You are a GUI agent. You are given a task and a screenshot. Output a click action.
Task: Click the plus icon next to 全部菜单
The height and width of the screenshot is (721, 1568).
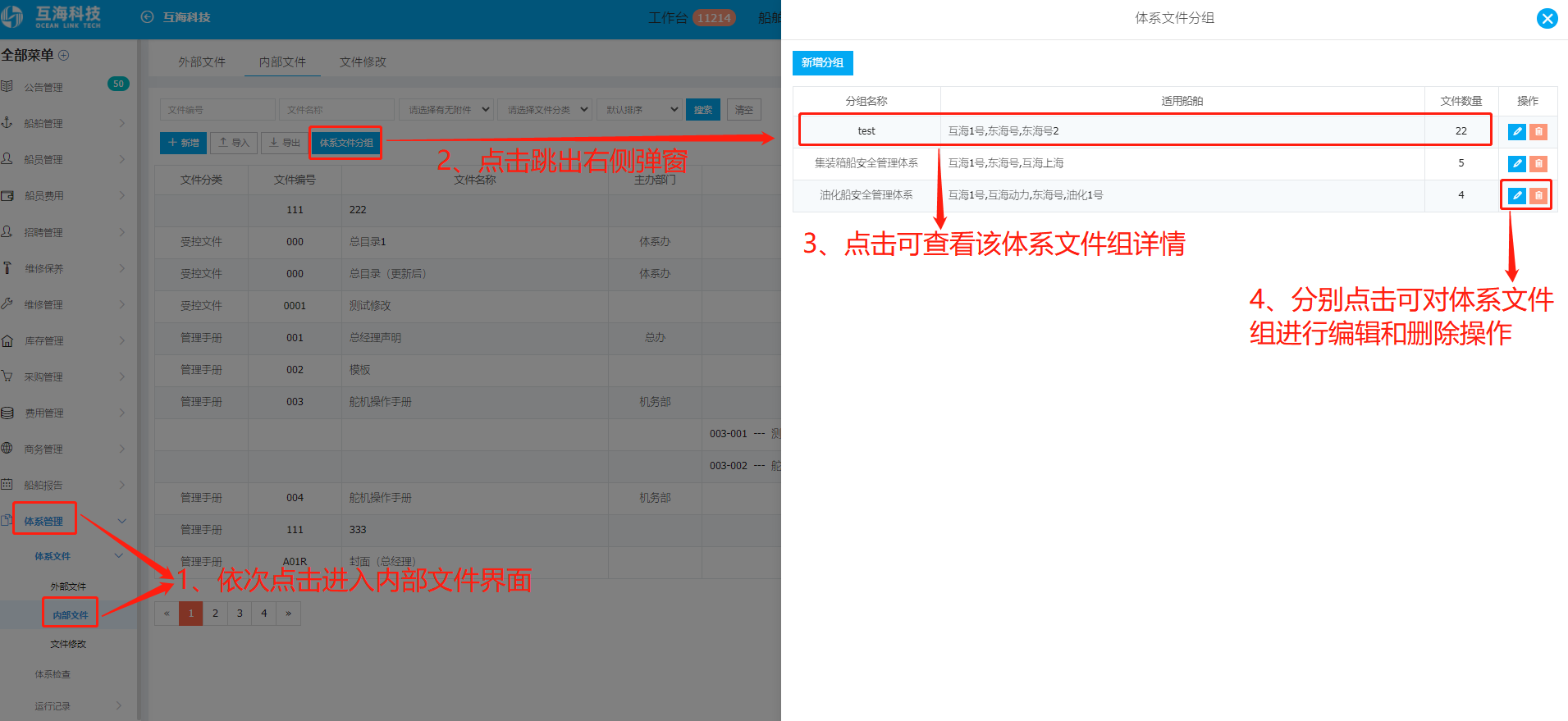[x=64, y=55]
